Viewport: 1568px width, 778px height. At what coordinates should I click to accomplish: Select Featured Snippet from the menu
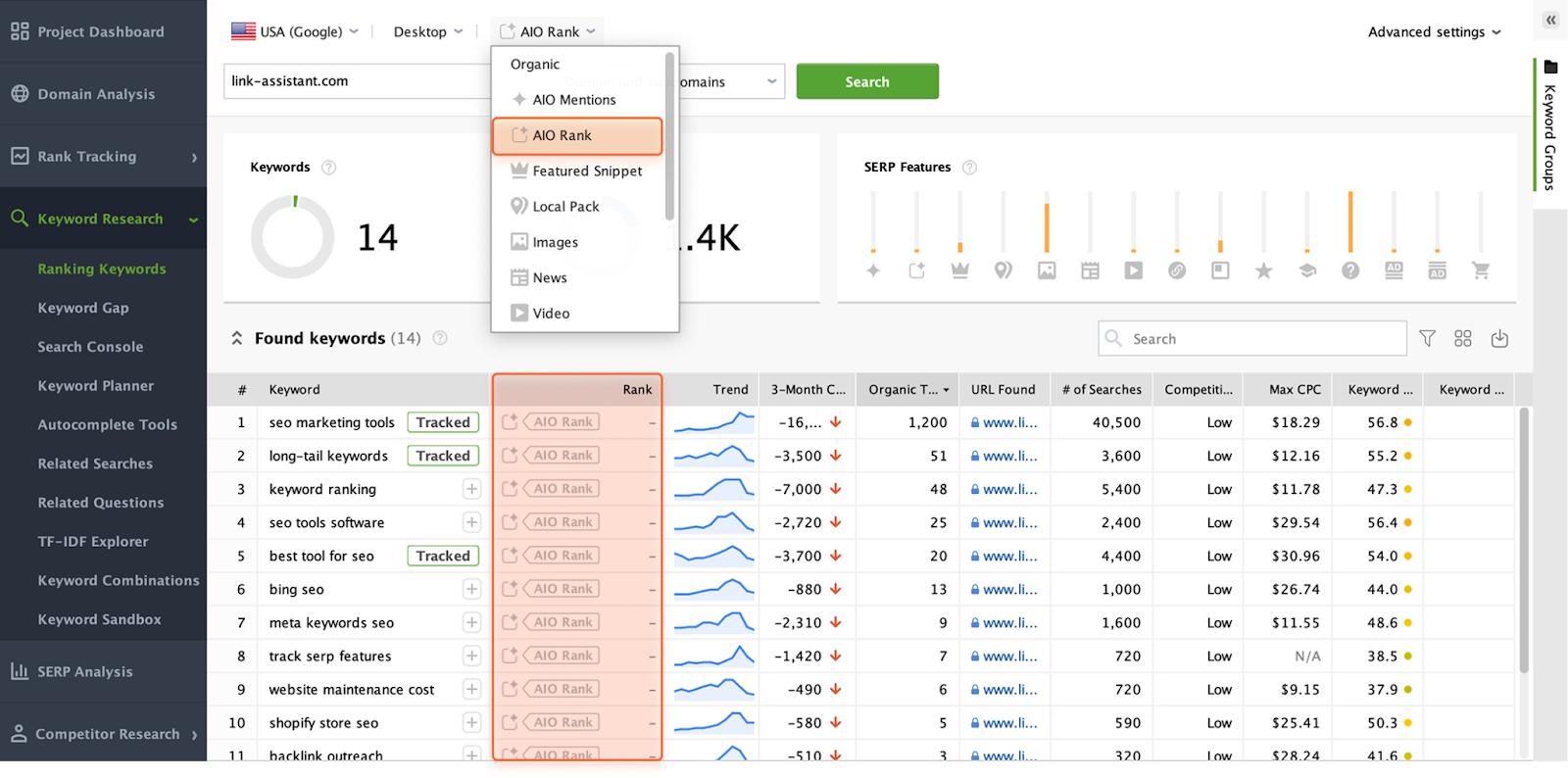click(586, 170)
